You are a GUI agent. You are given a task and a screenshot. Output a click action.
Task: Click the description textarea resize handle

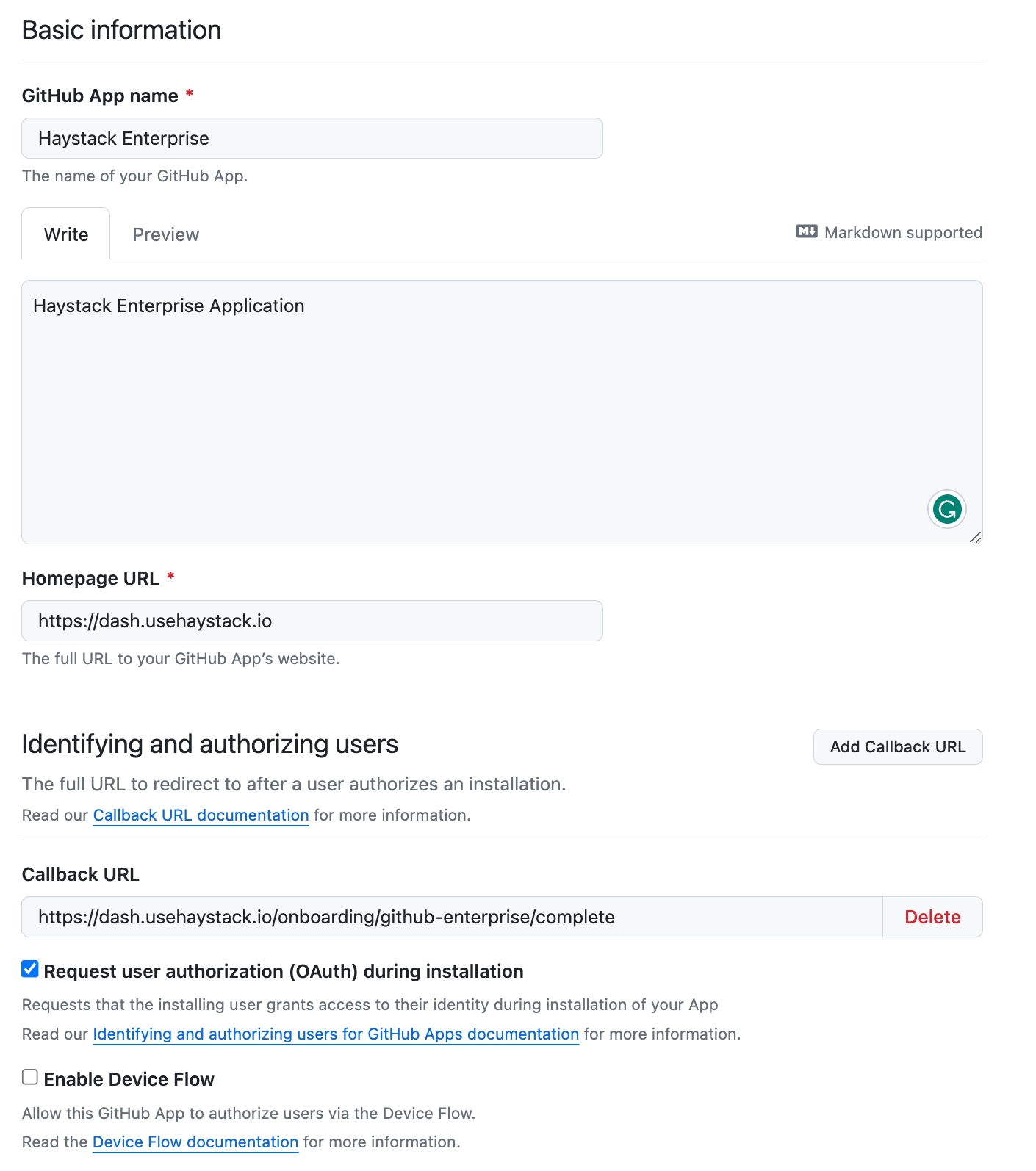click(975, 538)
